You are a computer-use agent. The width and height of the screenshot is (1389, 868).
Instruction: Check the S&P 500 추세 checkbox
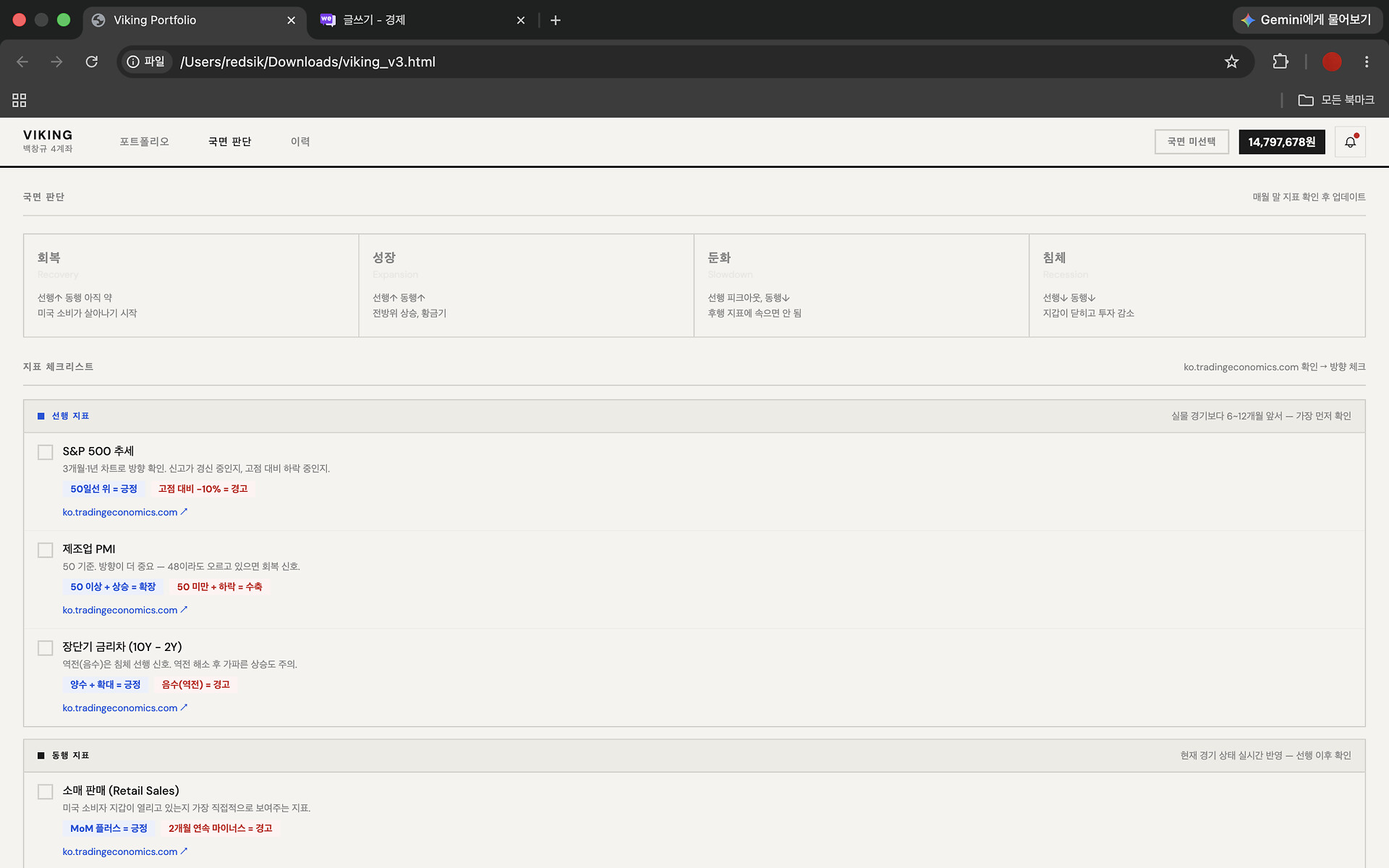coord(46,452)
